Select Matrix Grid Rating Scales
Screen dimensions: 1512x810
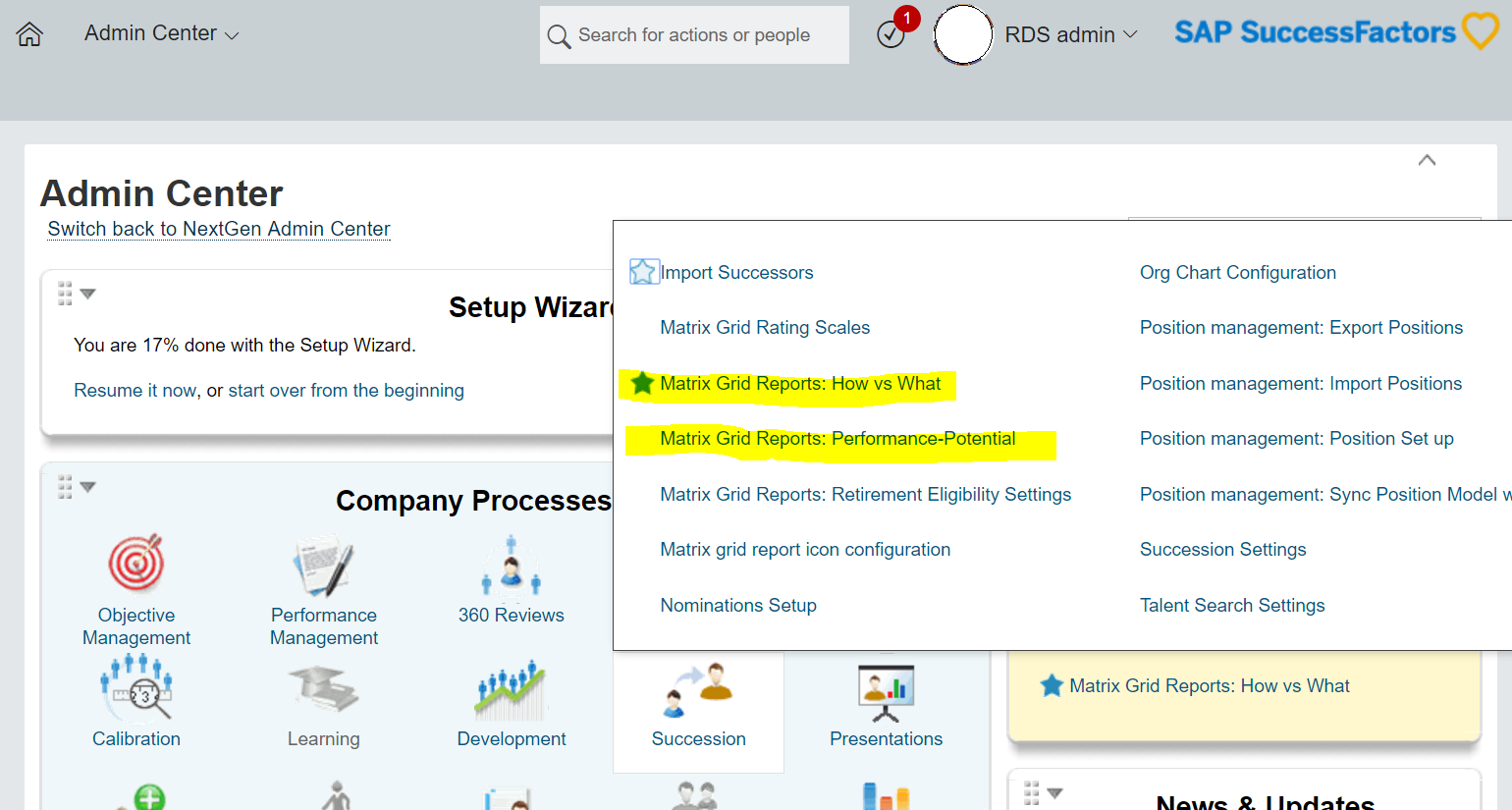[765, 328]
